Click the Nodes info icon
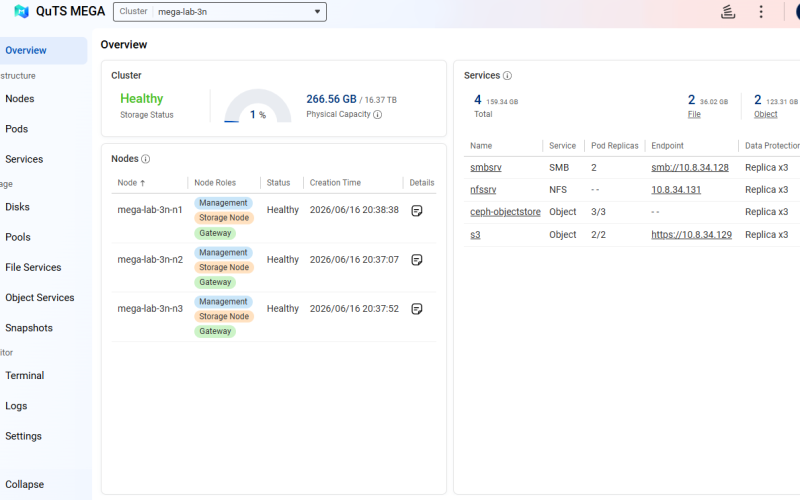 [145, 159]
